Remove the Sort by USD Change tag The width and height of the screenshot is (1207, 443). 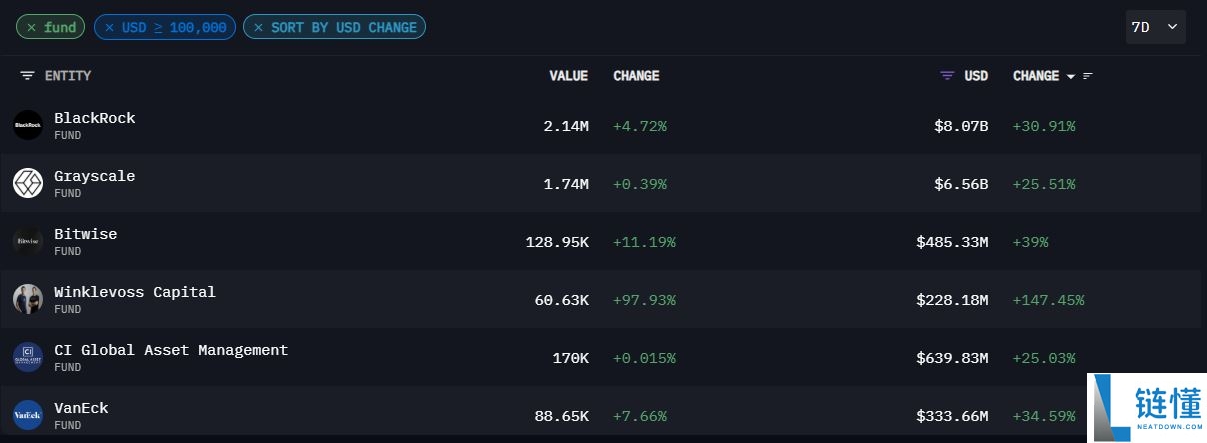[x=258, y=27]
